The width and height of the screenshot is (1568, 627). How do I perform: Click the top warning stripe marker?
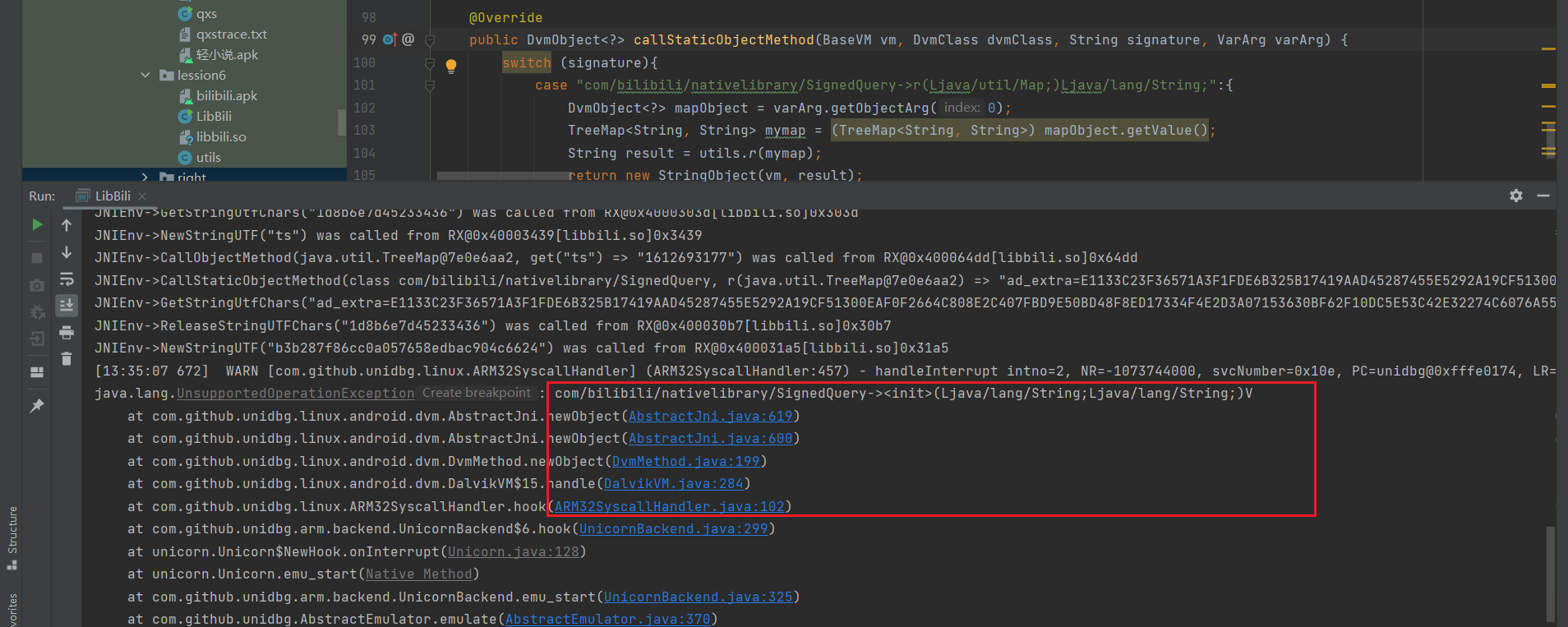point(1548,49)
